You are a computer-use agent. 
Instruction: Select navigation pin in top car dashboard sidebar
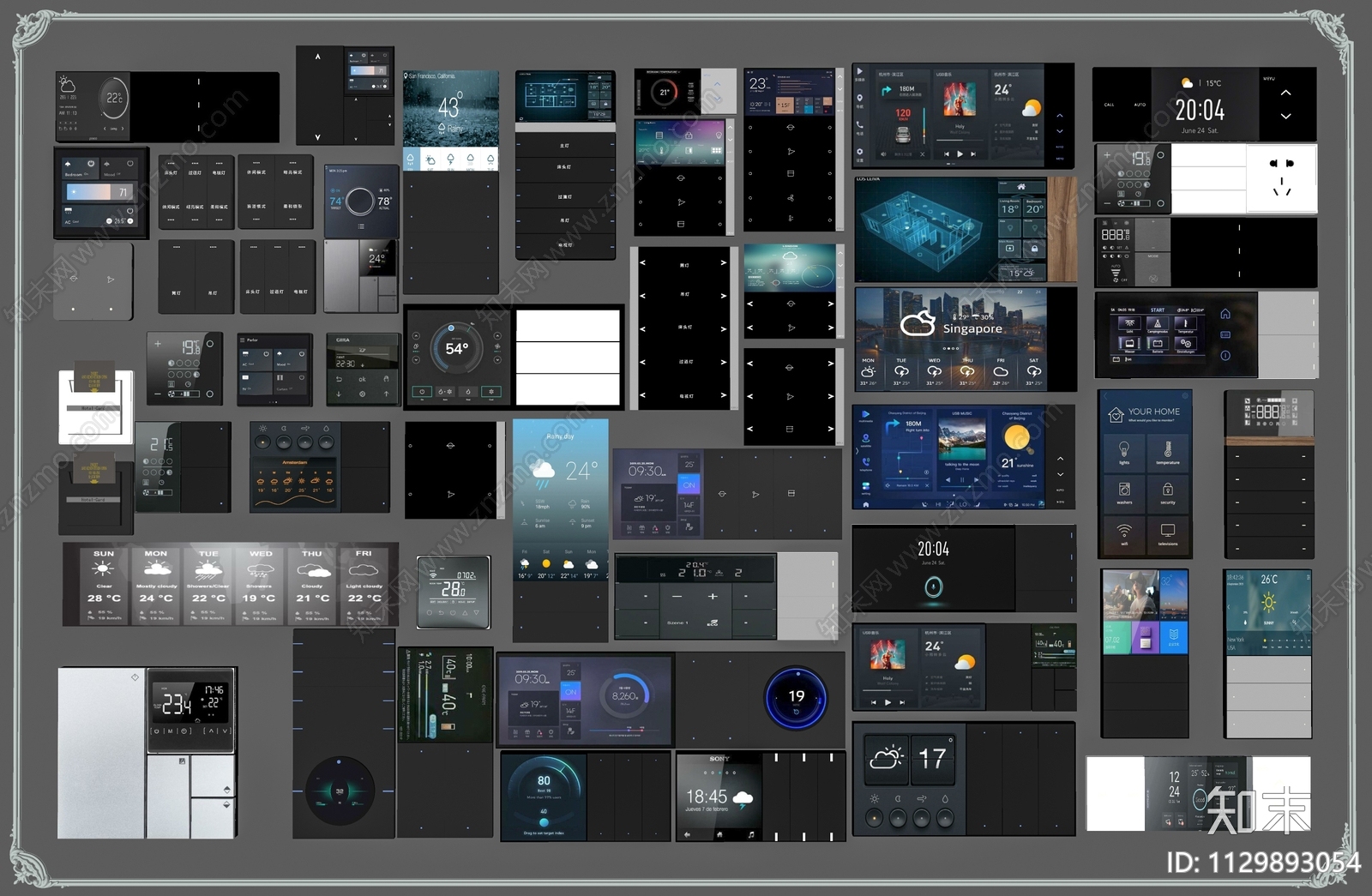click(x=860, y=98)
